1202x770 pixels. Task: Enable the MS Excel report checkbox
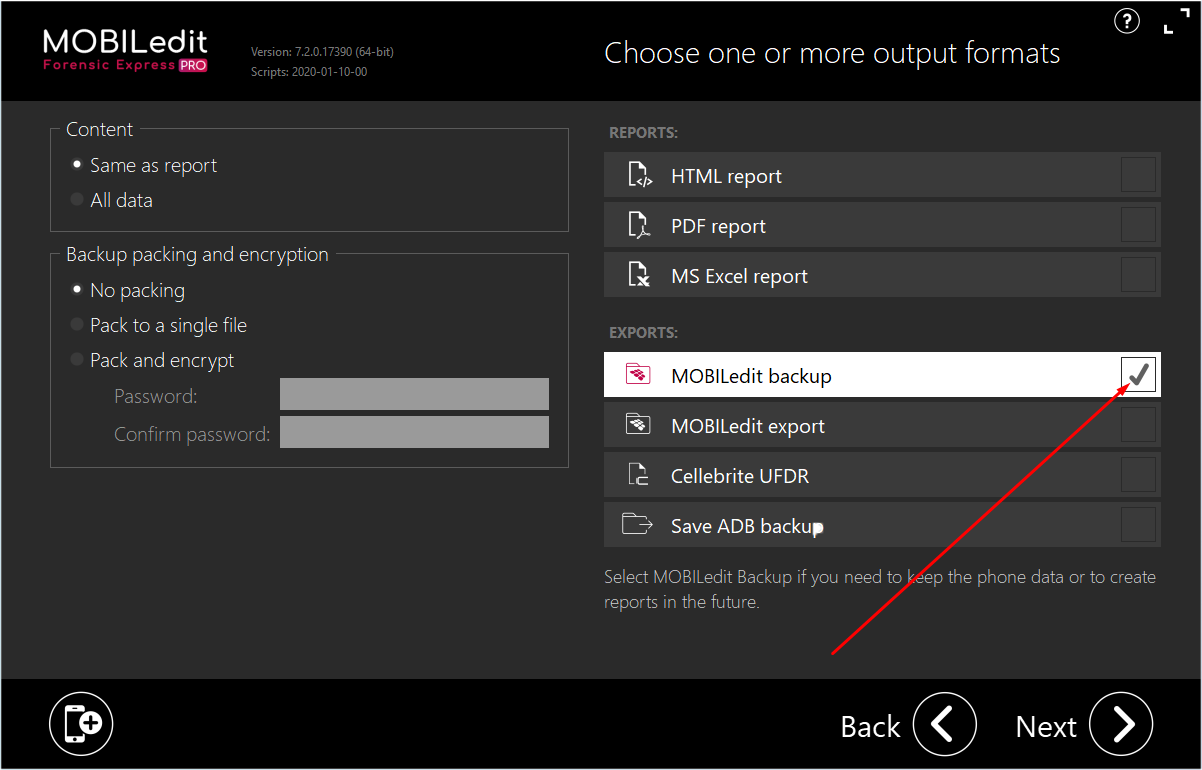(1138, 275)
